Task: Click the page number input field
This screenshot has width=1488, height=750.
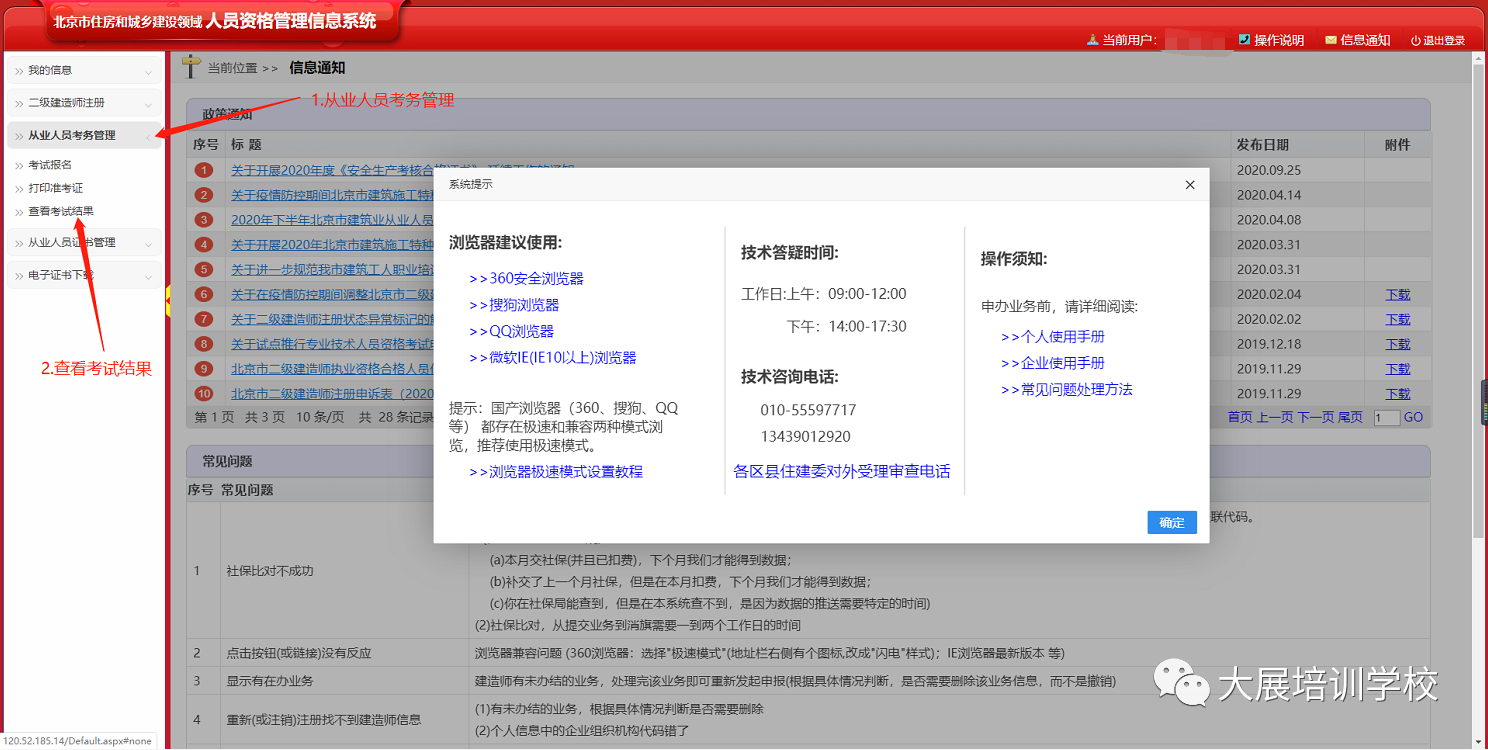Action: pyautogui.click(x=1386, y=418)
